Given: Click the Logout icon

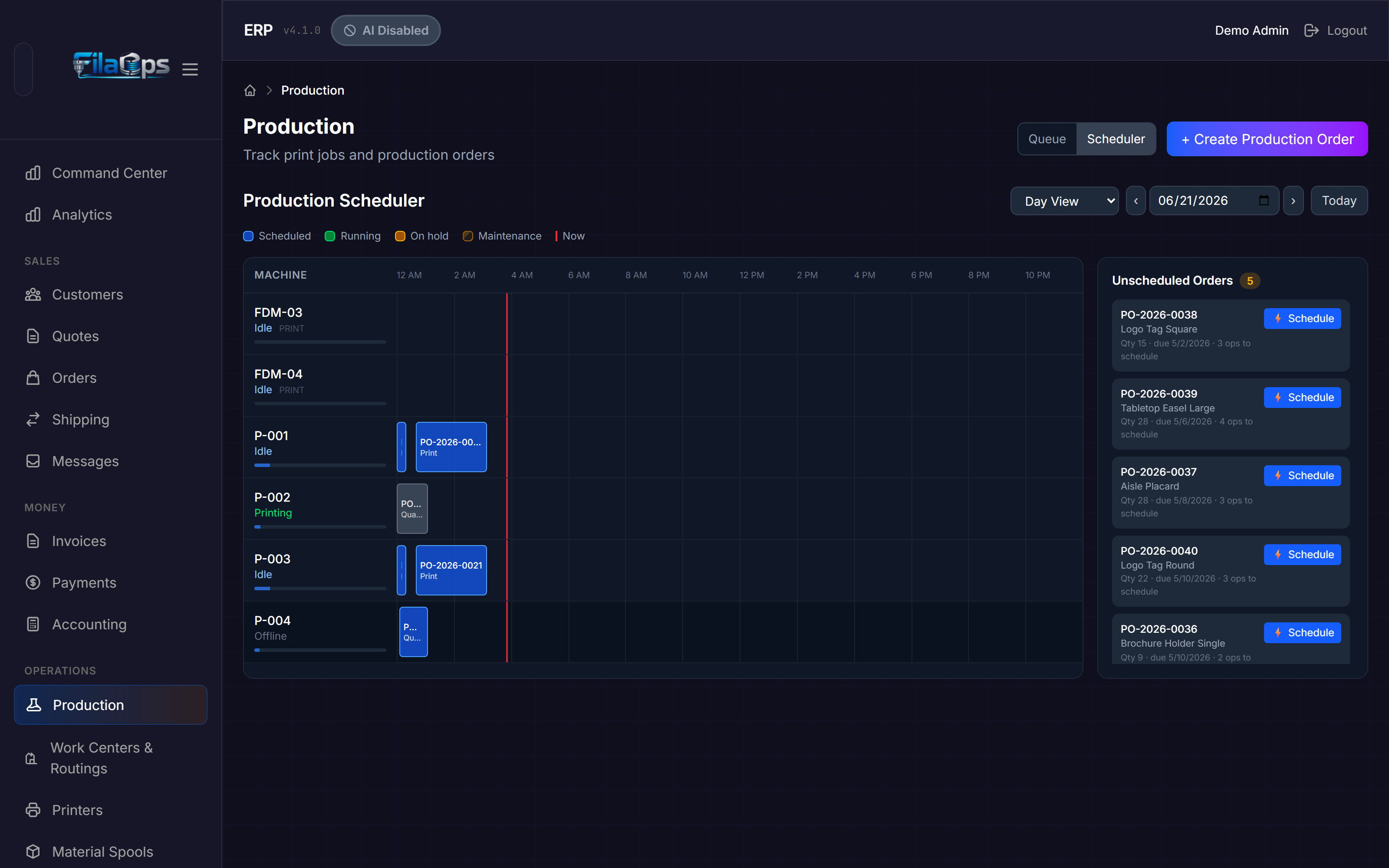Looking at the screenshot, I should [1311, 30].
